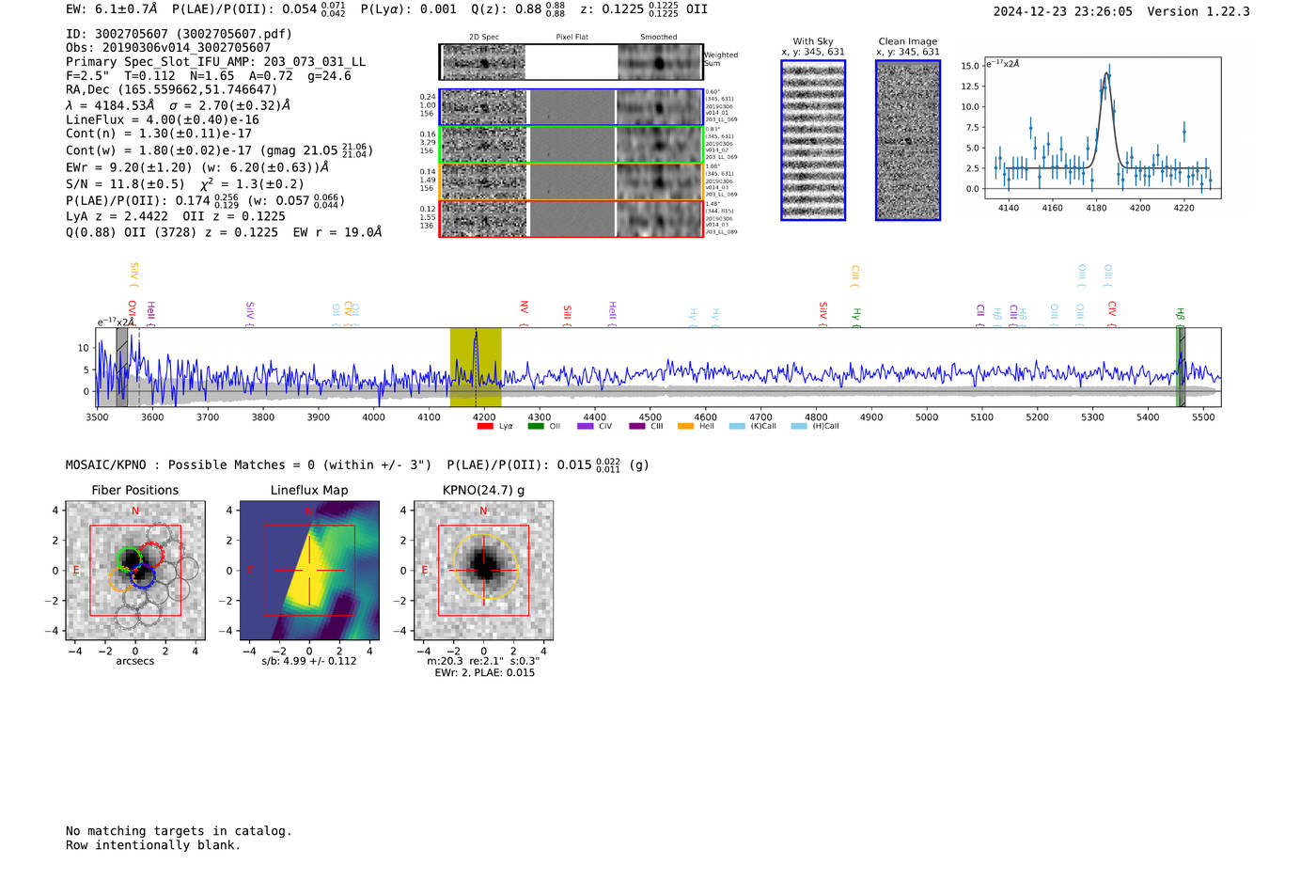Click the Gaussian fit peak in line plot
The height and width of the screenshot is (896, 1316).
pos(1106,73)
